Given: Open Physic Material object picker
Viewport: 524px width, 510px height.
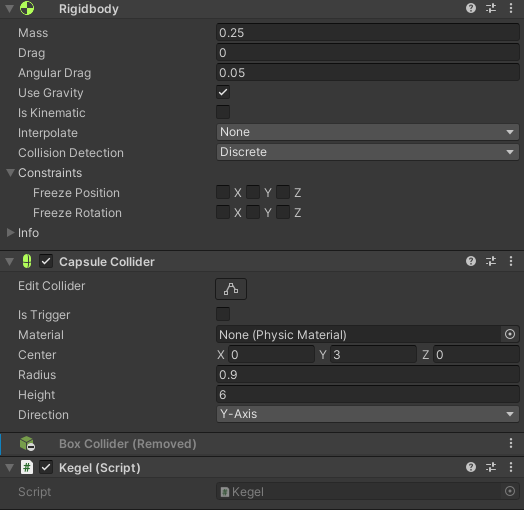Looking at the screenshot, I should click(x=510, y=334).
